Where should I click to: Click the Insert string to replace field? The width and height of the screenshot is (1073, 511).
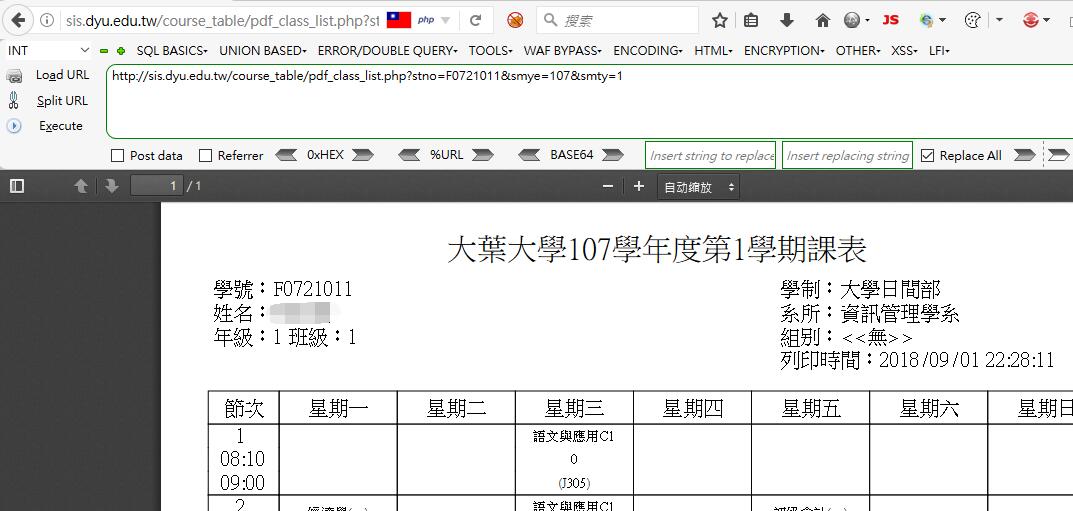click(x=710, y=155)
